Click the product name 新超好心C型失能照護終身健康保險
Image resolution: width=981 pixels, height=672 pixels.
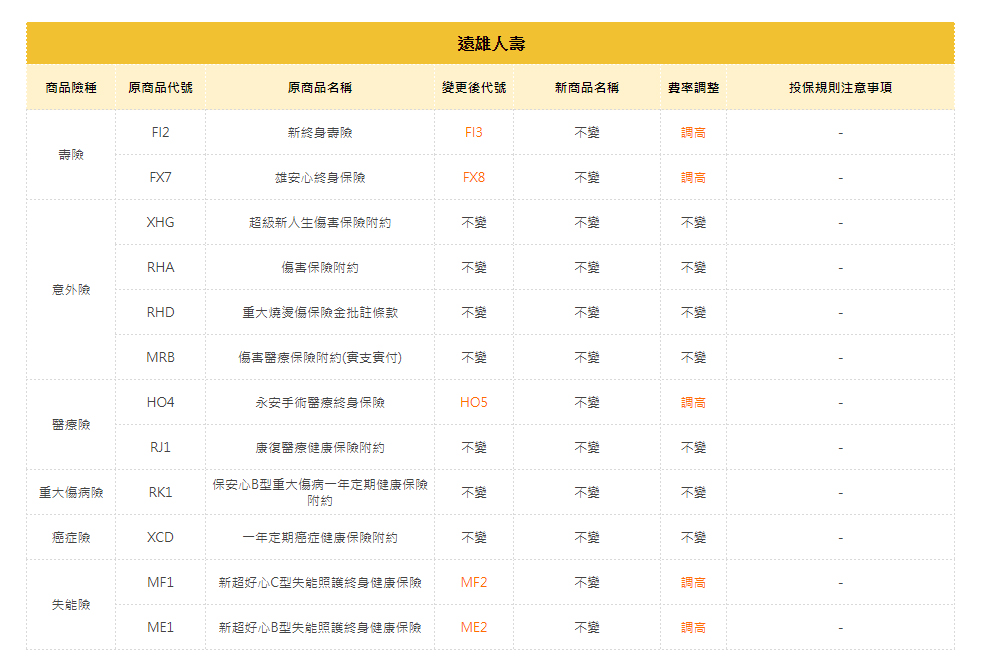[320, 583]
